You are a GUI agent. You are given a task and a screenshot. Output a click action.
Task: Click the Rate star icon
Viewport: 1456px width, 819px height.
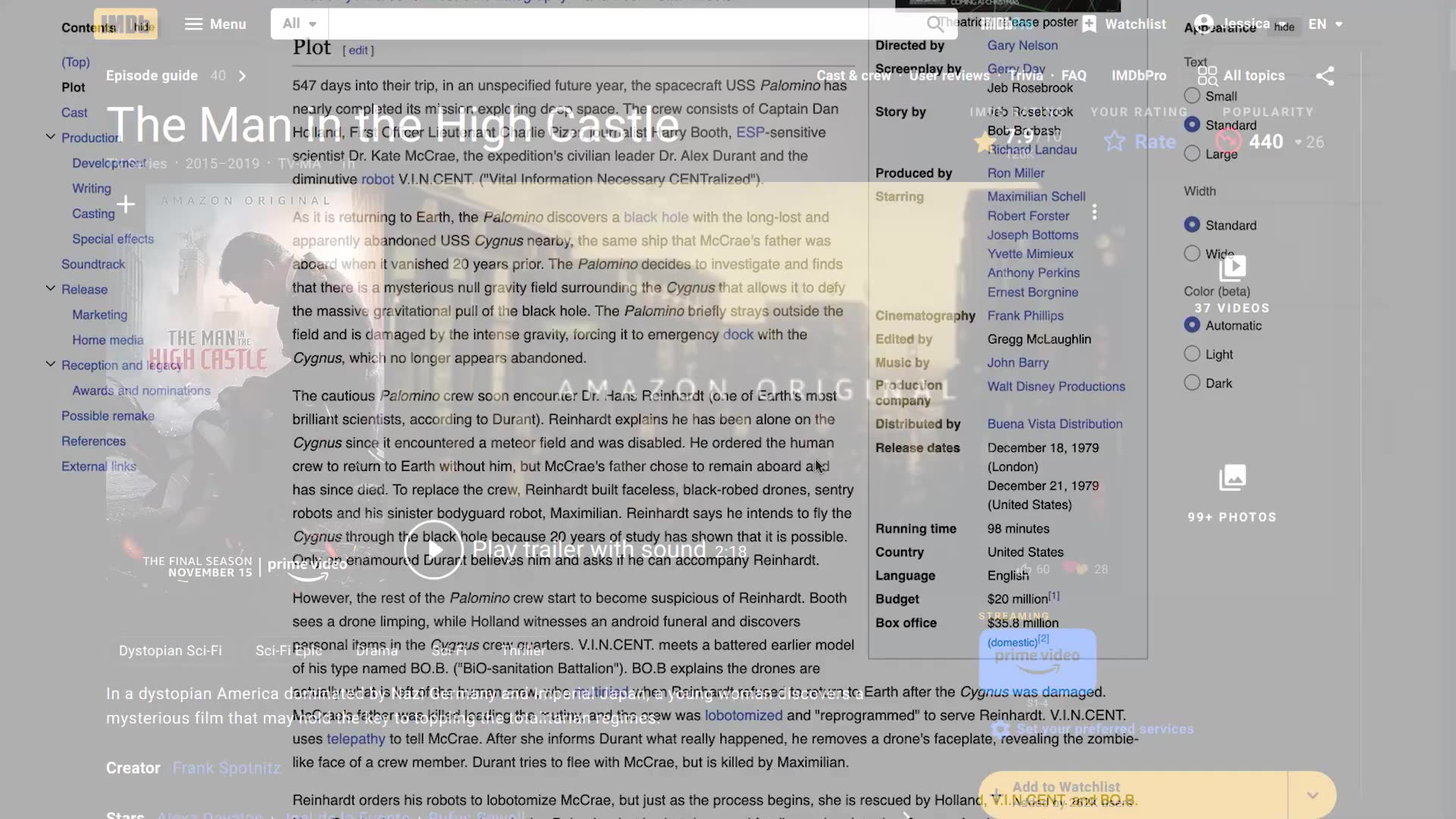coord(1115,142)
